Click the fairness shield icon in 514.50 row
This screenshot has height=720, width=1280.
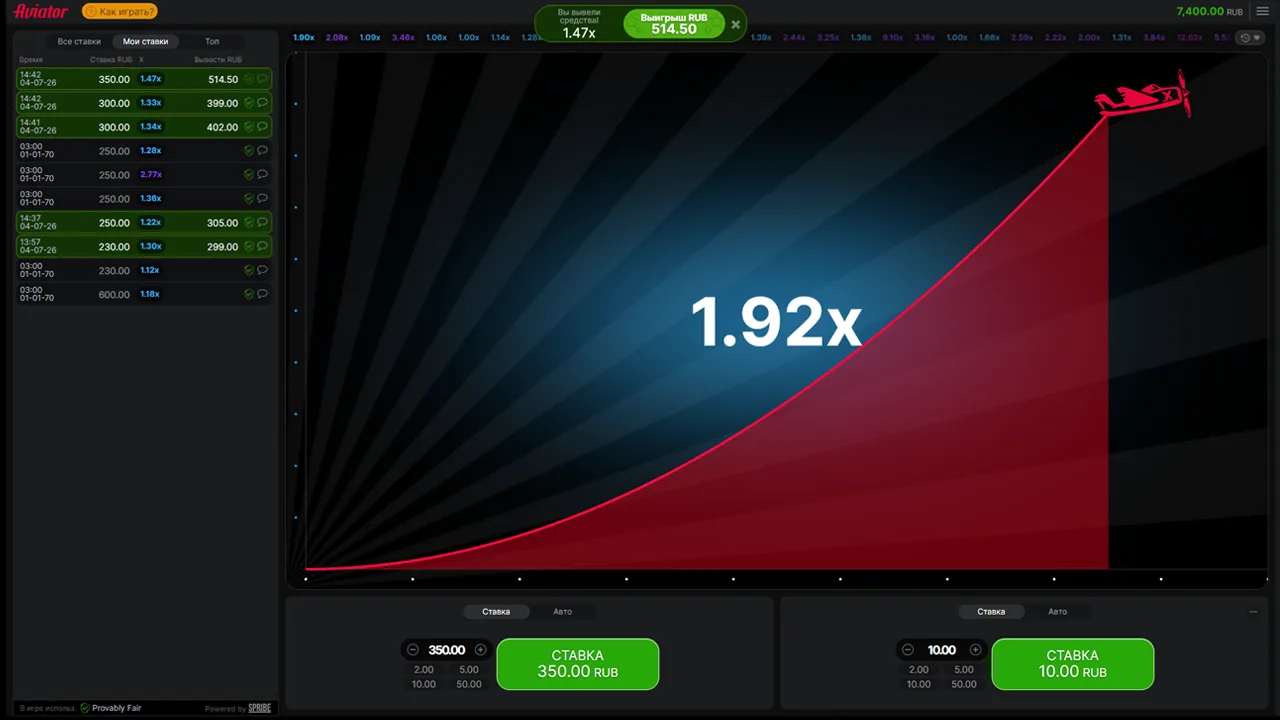click(249, 79)
